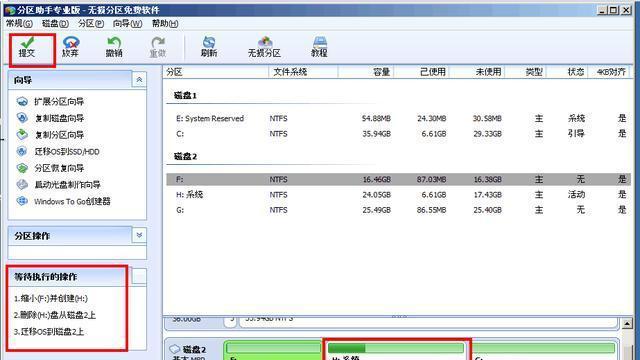Sort by 未使用 column header
The image size is (640, 360).
[x=477, y=72]
